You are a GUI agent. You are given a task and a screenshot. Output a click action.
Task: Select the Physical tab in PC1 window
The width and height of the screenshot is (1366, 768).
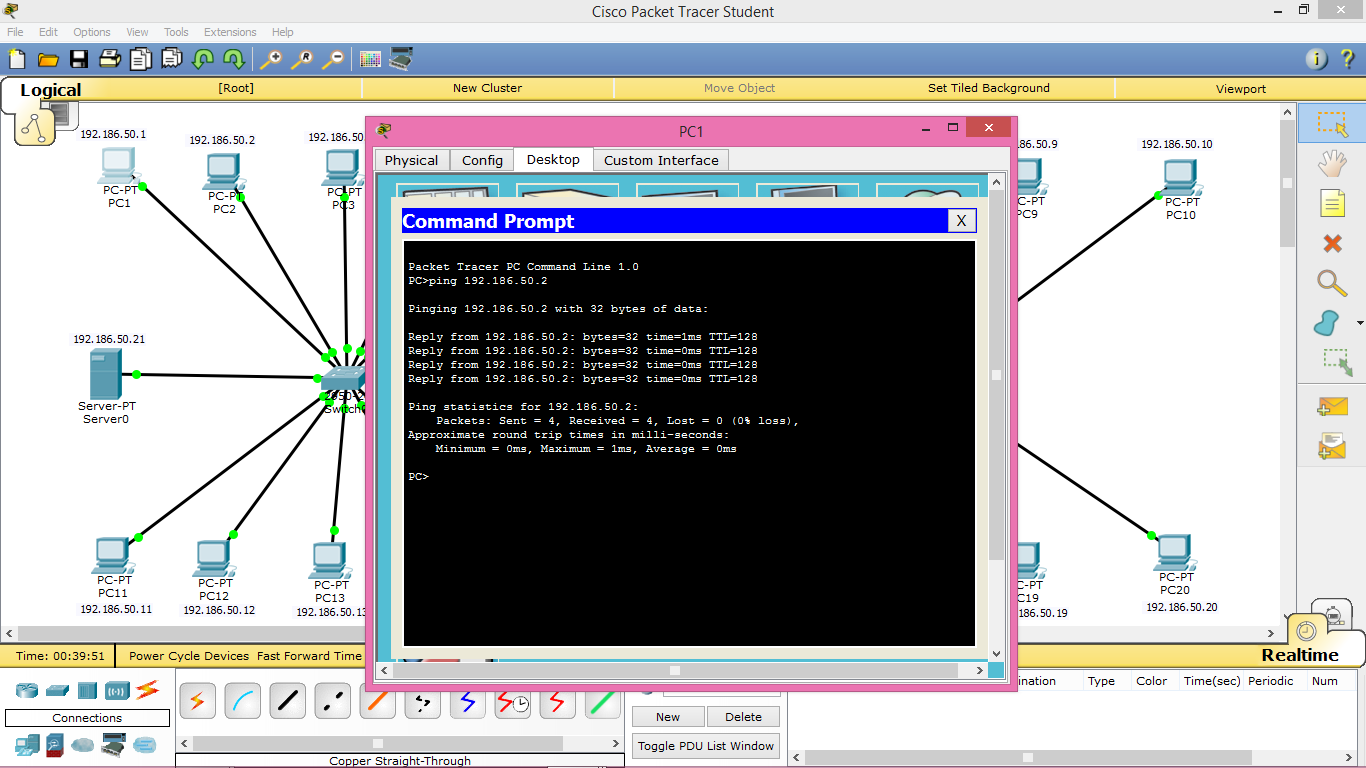pyautogui.click(x=411, y=160)
